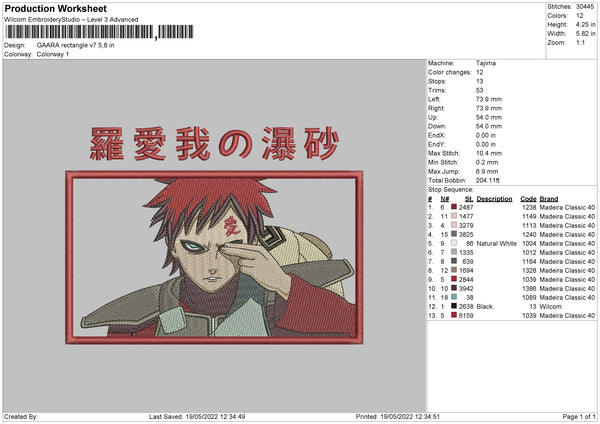The image size is (600, 424).
Task: Click the 'N#' column header
Action: 445,199
